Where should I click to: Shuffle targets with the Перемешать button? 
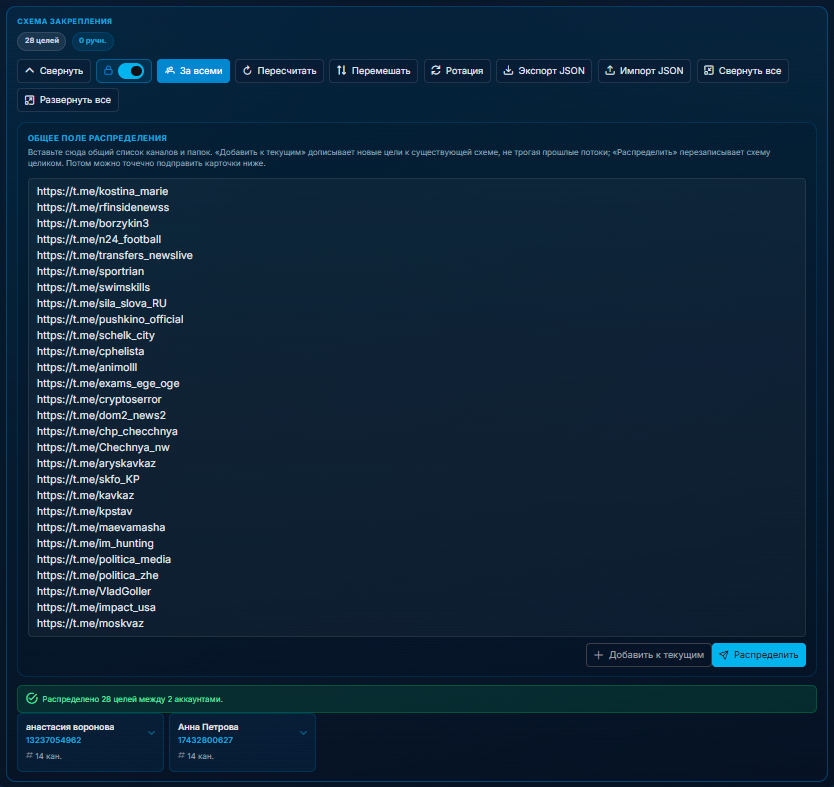(373, 71)
